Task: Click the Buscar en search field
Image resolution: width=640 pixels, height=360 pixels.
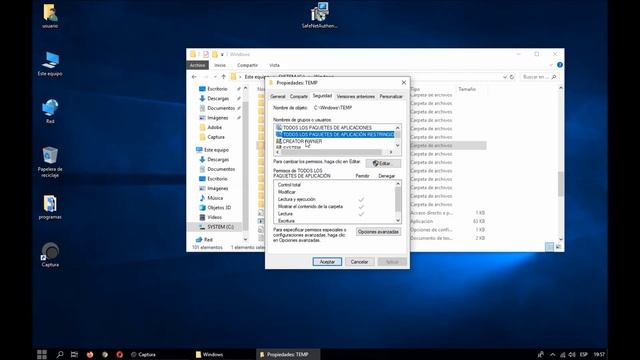Action: coord(539,77)
